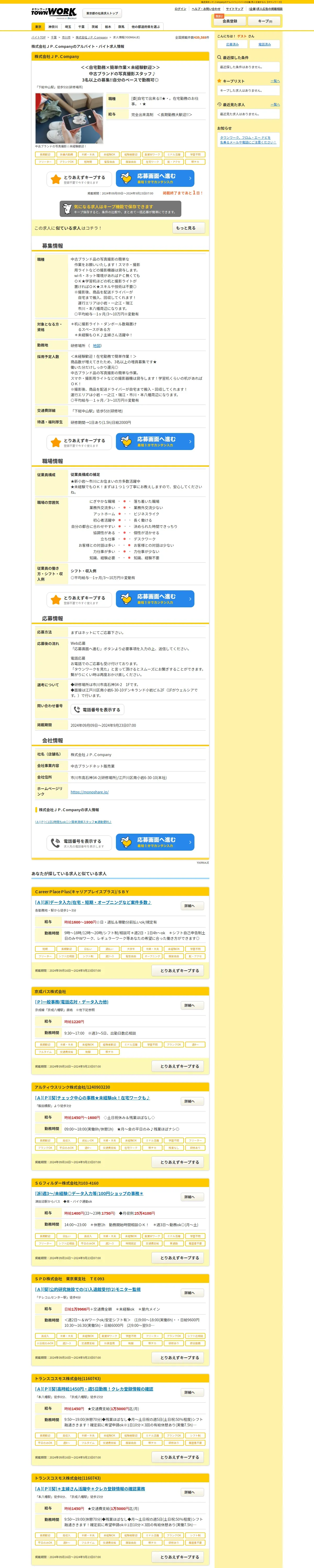Image resolution: width=314 pixels, height=1568 pixels.
Task: Click the star icon in 職場情報 keep button
Action: [55, 599]
